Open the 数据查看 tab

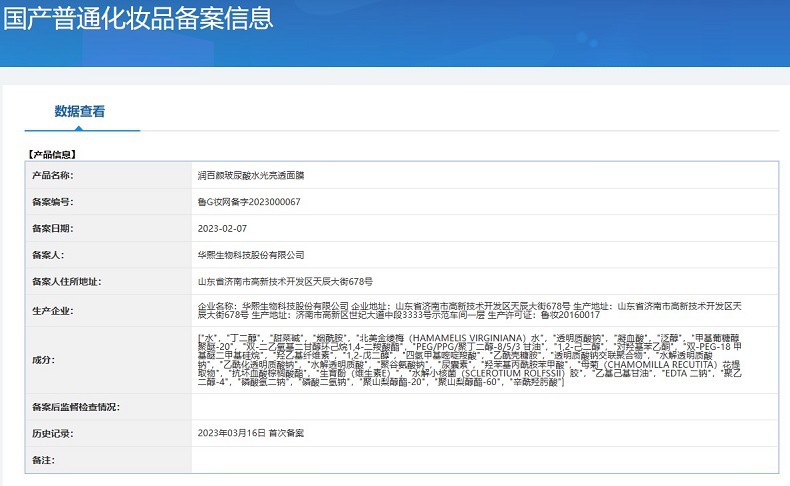(80, 111)
